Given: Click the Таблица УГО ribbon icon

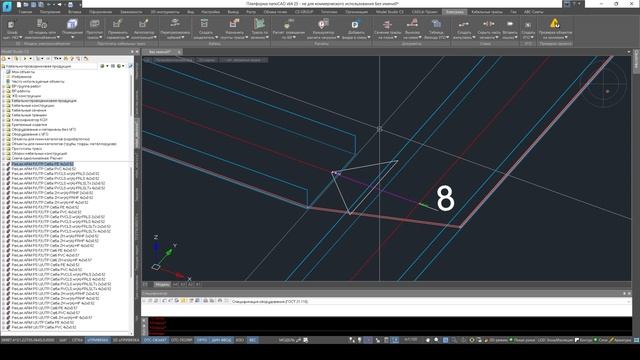Looking at the screenshot, I should coord(436,24).
